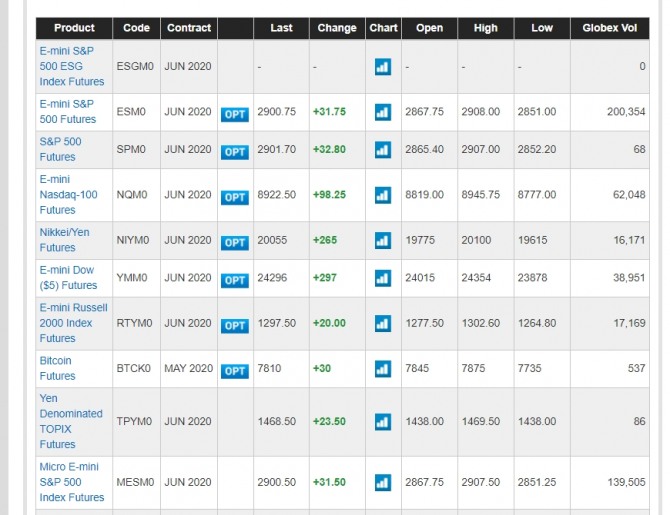The image size is (670, 515).
Task: Open options for Bitcoin Futures
Action: pos(235,370)
